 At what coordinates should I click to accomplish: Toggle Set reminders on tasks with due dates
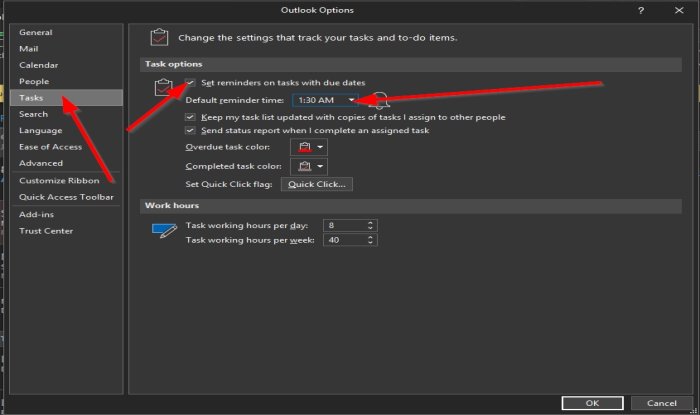tap(190, 83)
